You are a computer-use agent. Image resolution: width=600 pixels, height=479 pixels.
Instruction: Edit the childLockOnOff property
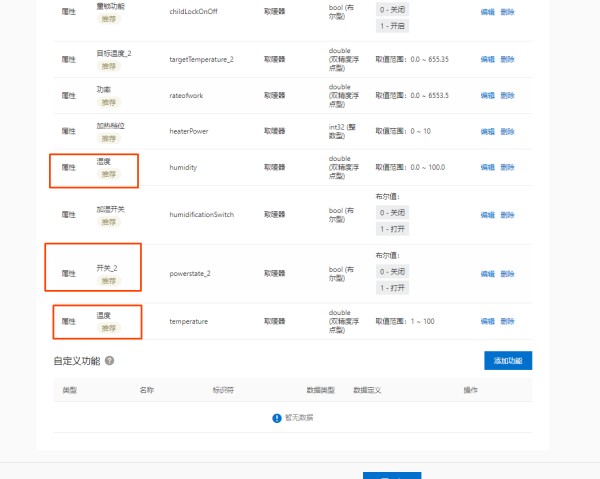pyautogui.click(x=487, y=13)
